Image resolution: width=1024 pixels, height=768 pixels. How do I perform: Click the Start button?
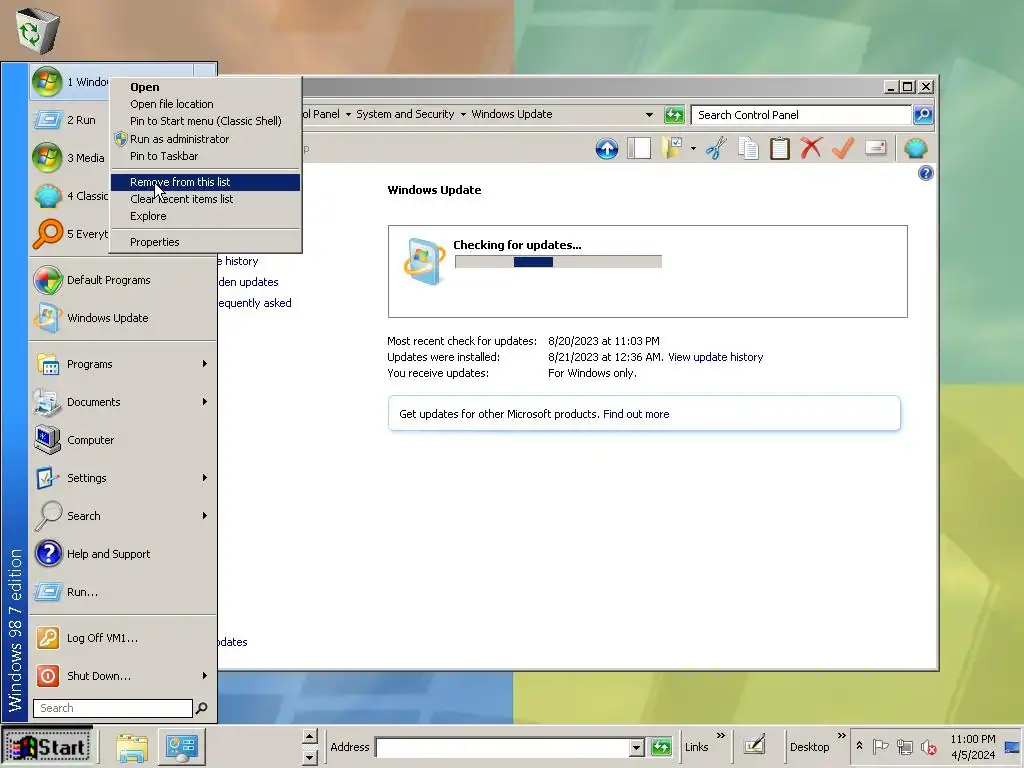click(47, 746)
